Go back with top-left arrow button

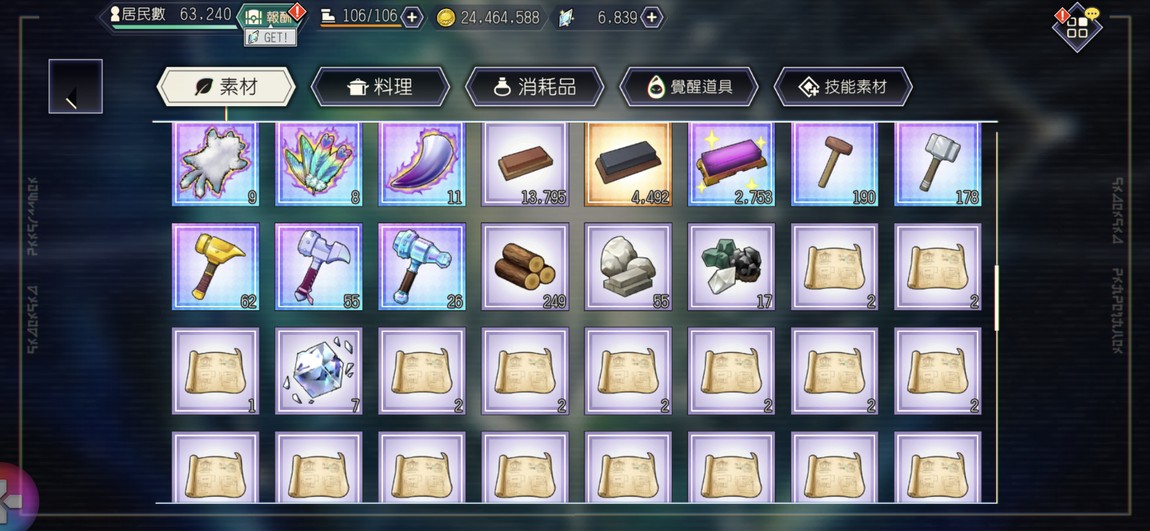[76, 87]
